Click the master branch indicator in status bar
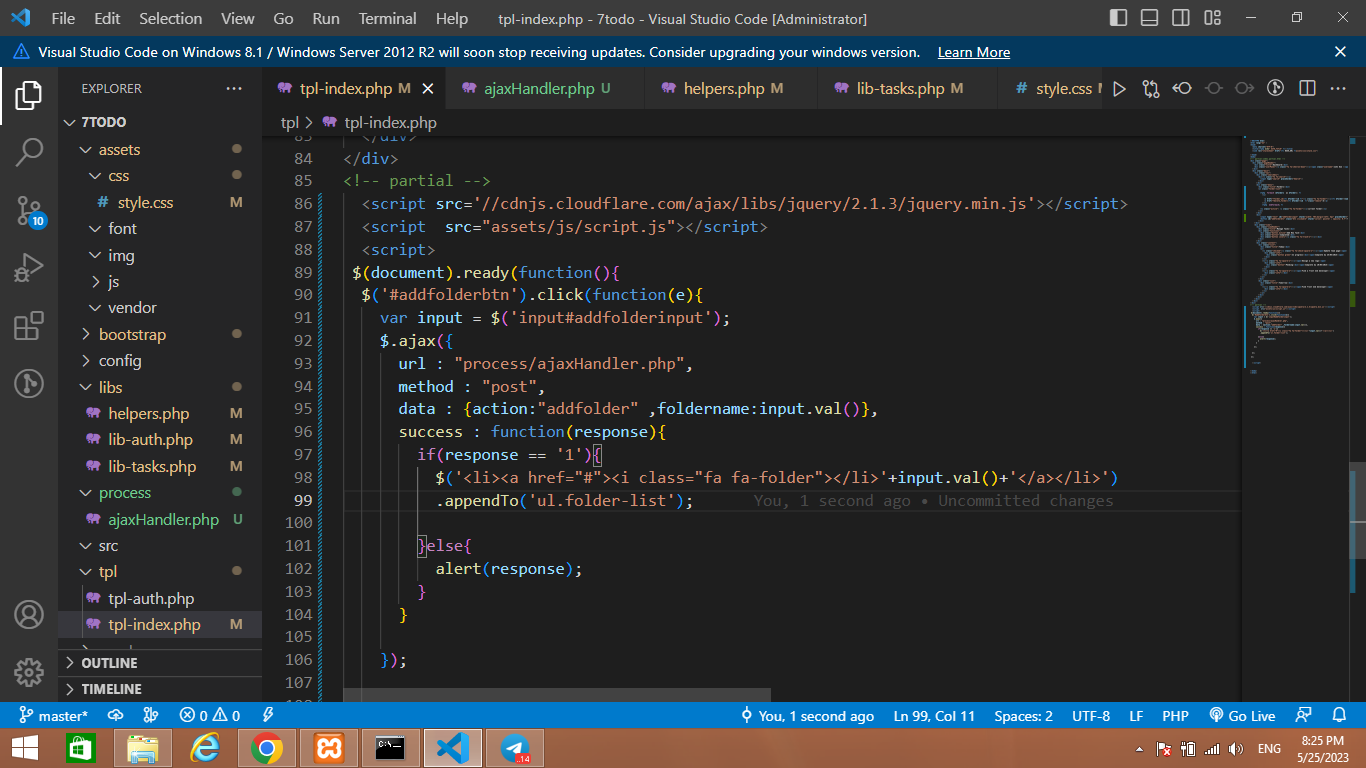Image resolution: width=1366 pixels, height=768 pixels. [x=53, y=716]
